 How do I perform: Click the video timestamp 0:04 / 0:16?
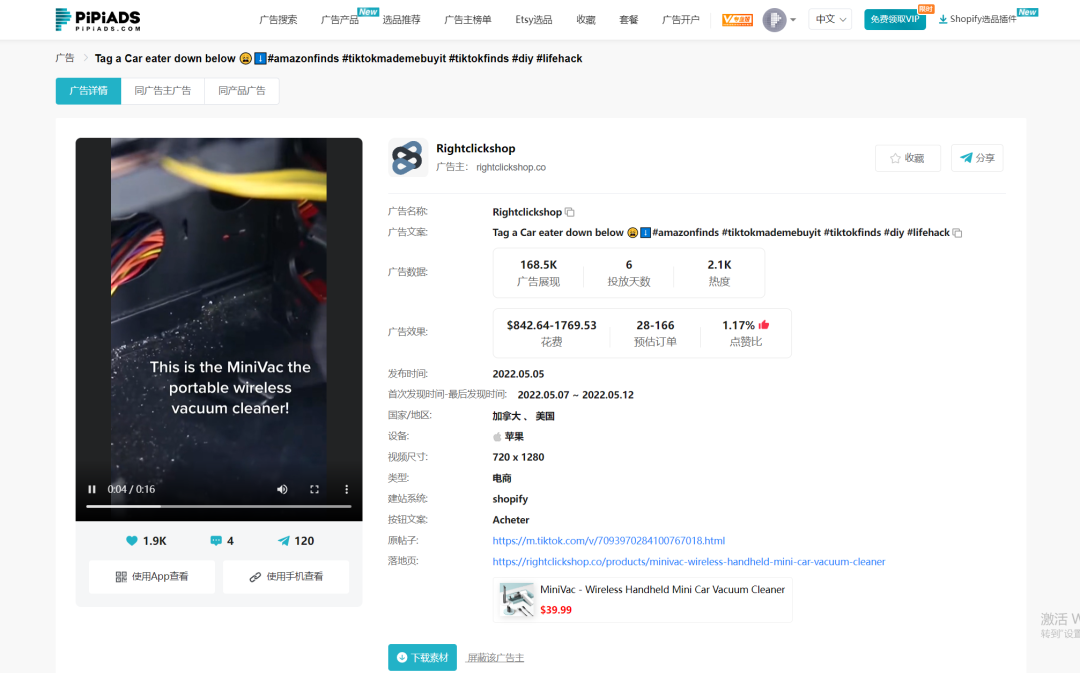pos(131,489)
